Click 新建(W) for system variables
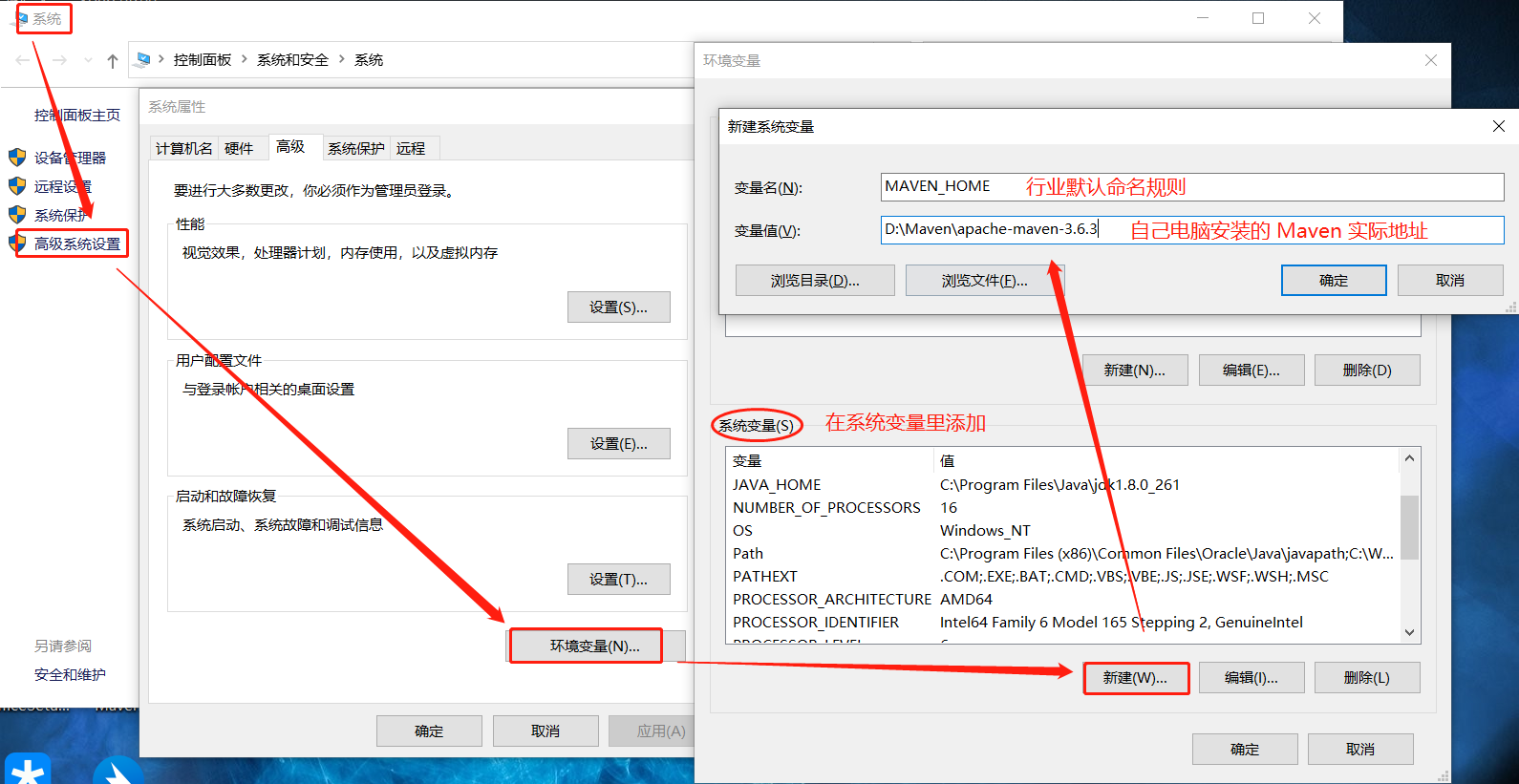This screenshot has width=1519, height=784. pos(1136,677)
